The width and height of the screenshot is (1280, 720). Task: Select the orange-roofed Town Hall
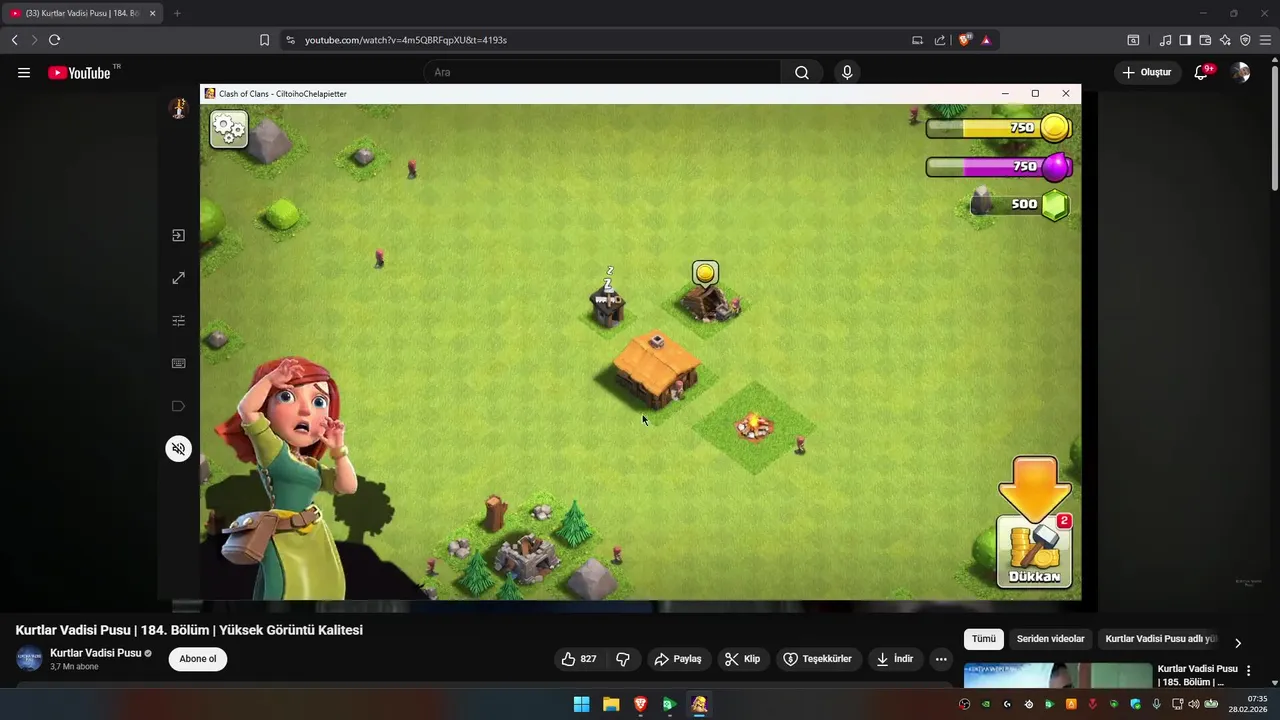(655, 368)
